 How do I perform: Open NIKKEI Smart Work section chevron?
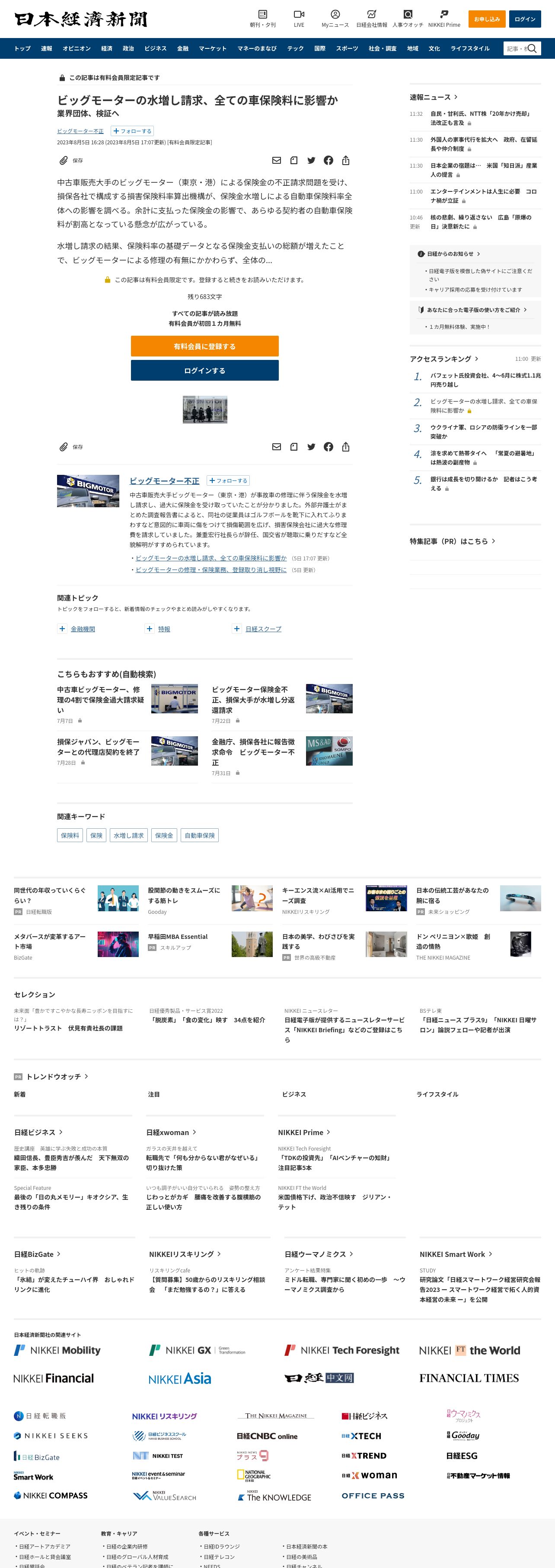(x=491, y=1254)
